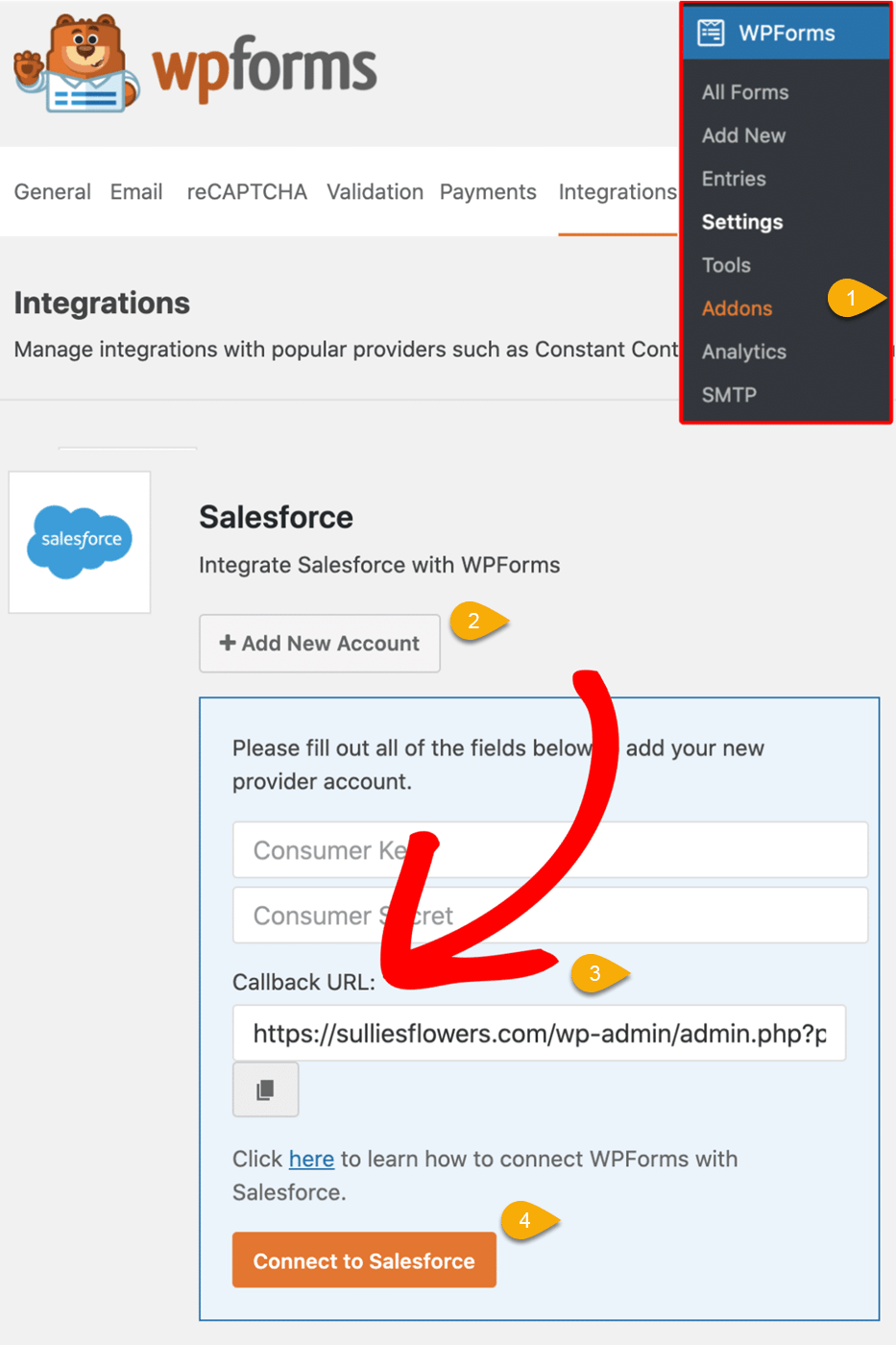Viewport: 896px width, 1345px height.
Task: Click the WPForms menu icon in sidebar
Action: [711, 33]
